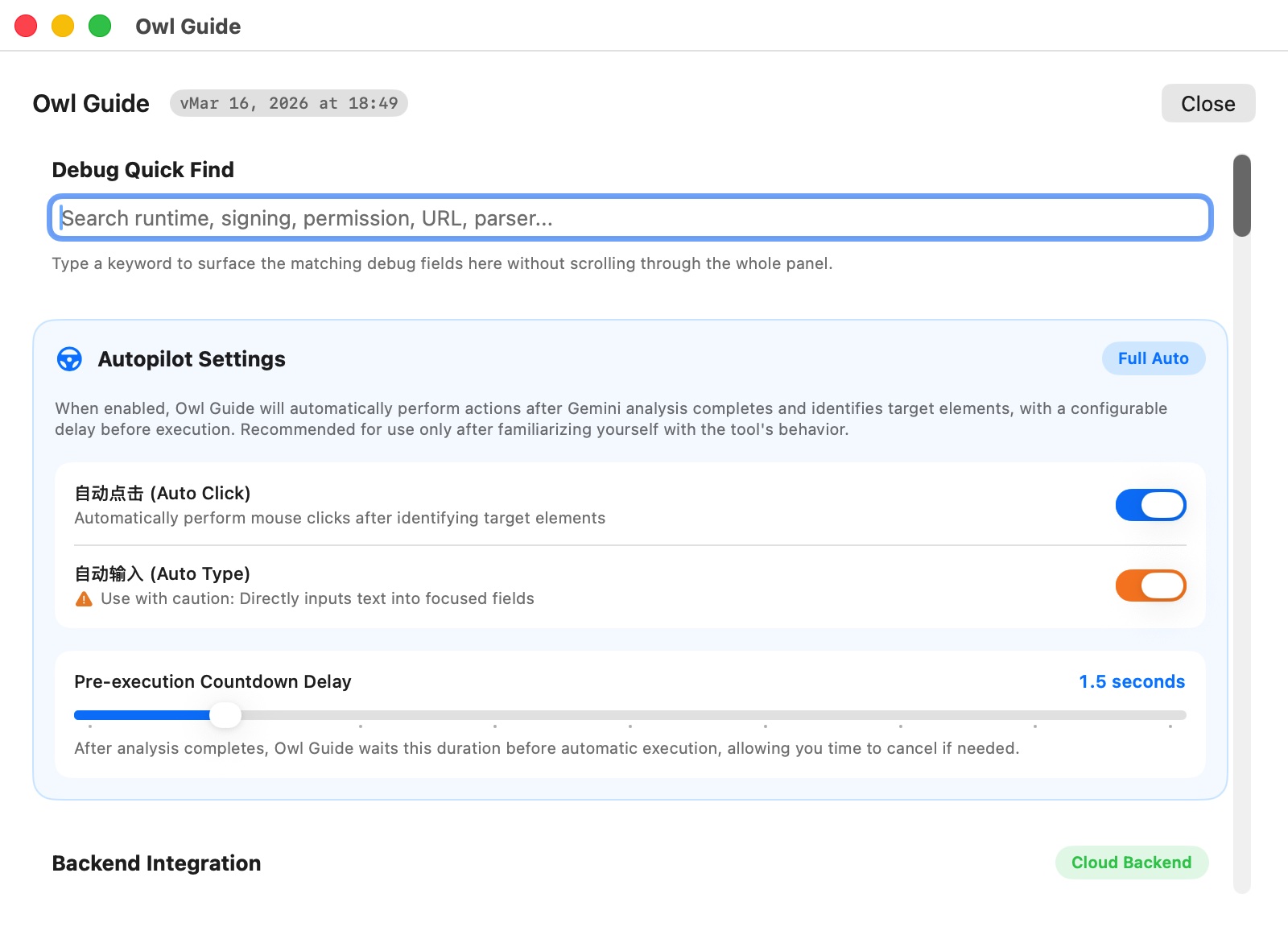The width and height of the screenshot is (1288, 931).
Task: Click the countdown delay slider handle
Action: click(x=225, y=714)
